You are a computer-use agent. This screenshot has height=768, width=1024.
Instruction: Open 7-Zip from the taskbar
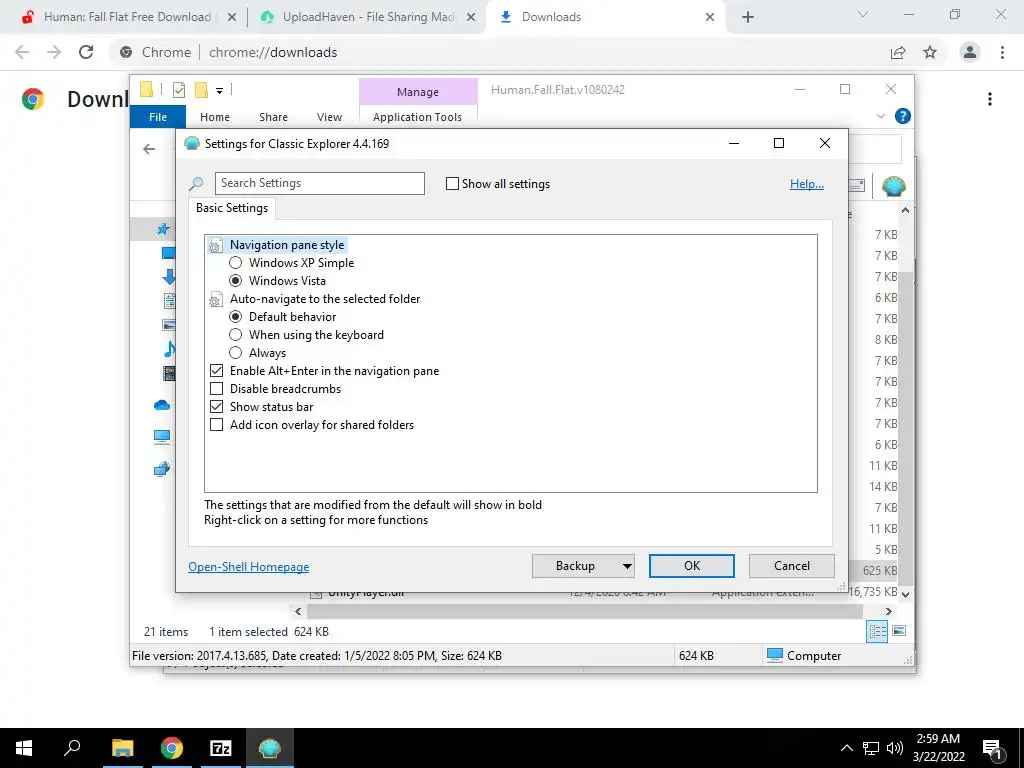221,748
